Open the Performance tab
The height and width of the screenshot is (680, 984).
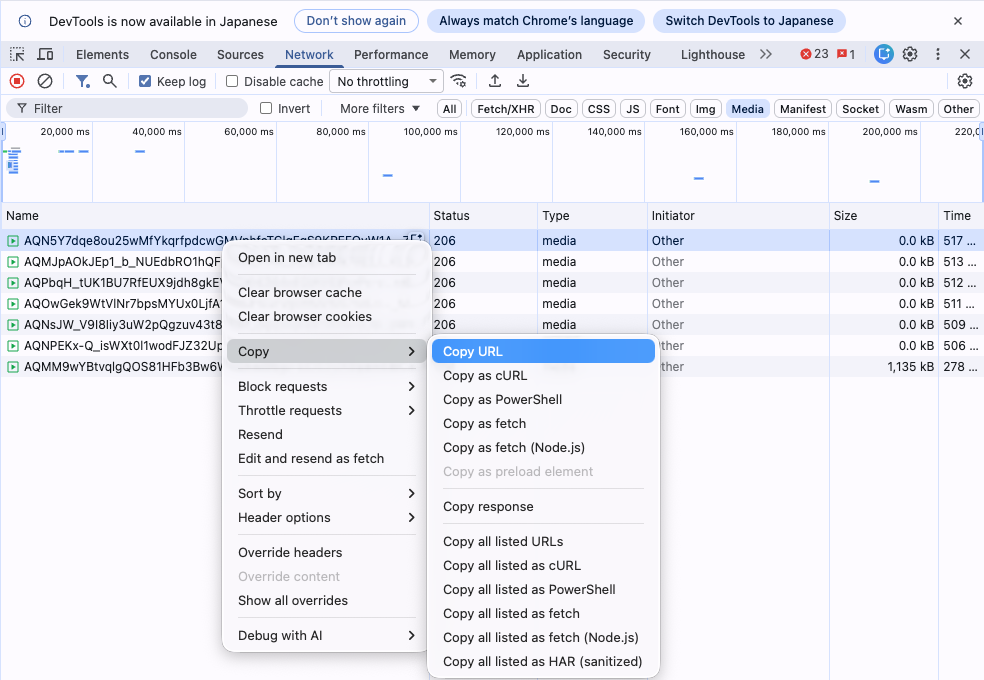[391, 55]
